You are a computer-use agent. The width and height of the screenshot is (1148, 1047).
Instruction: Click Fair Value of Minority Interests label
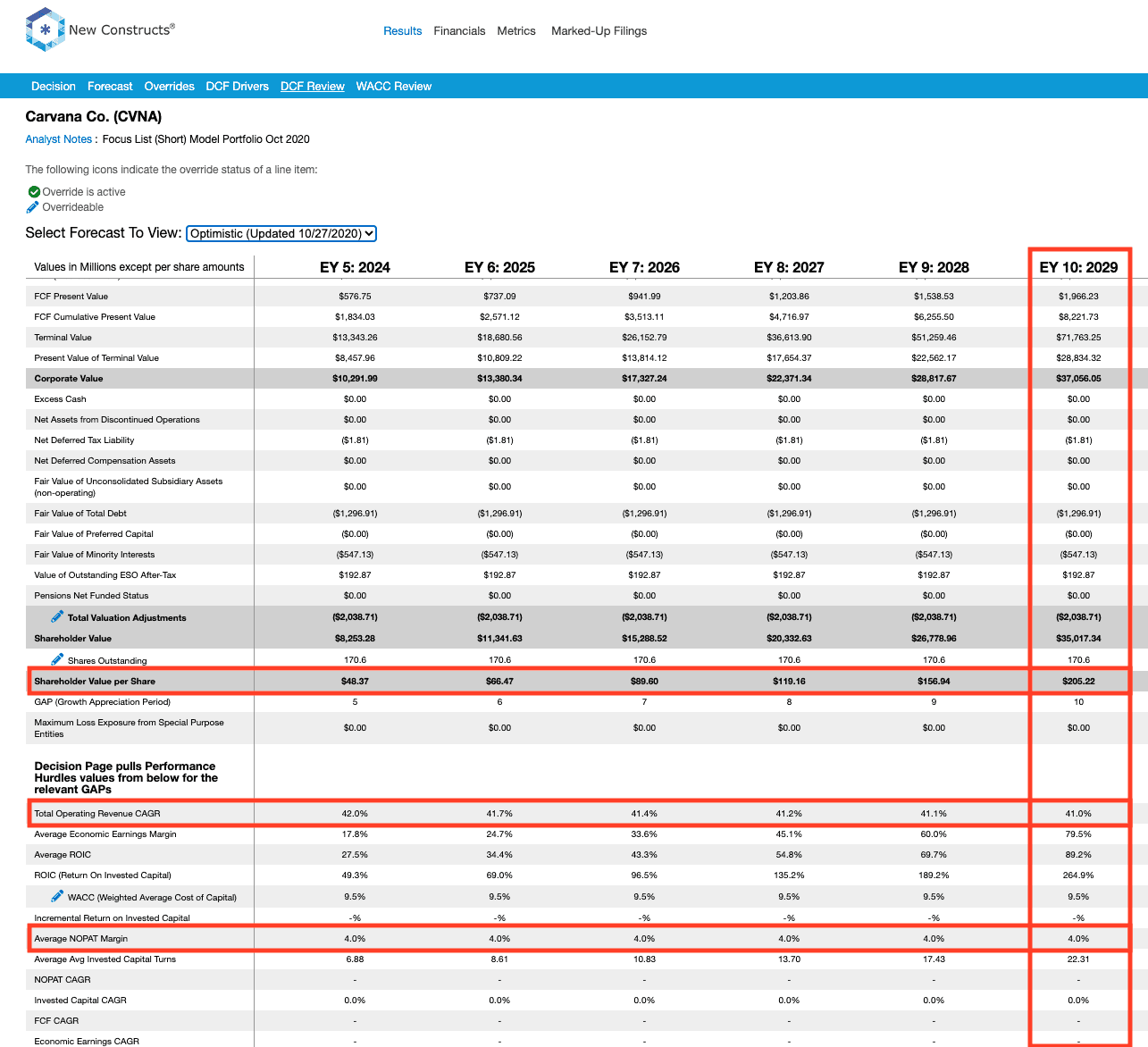[x=94, y=554]
